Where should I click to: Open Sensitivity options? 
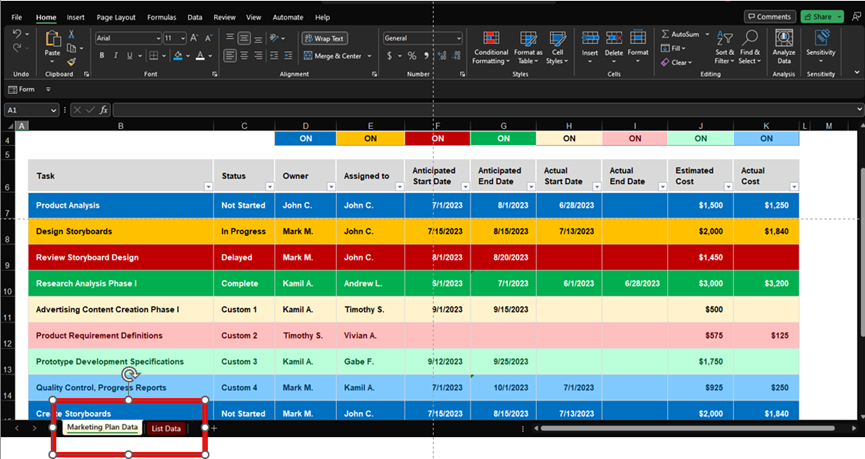[x=821, y=47]
